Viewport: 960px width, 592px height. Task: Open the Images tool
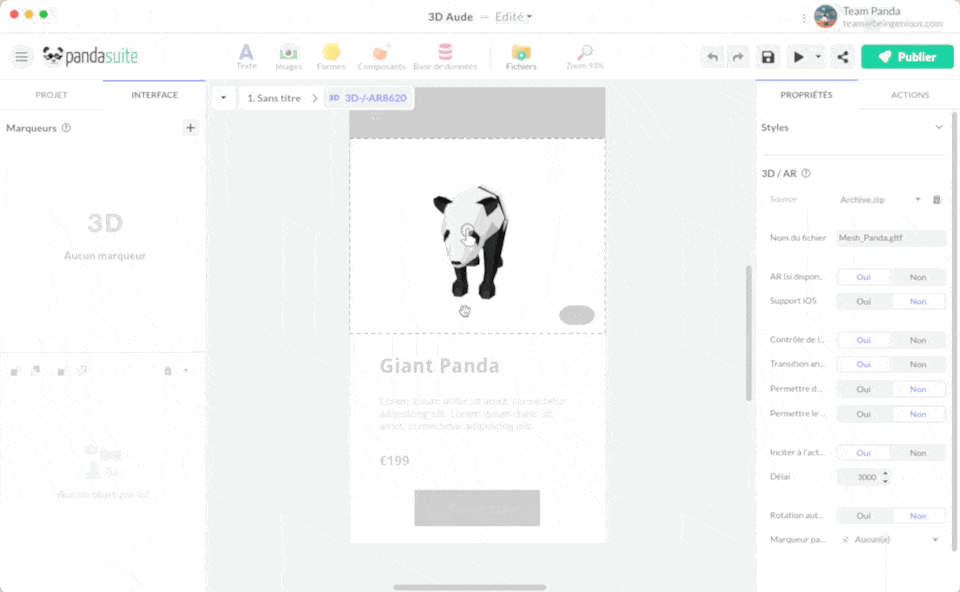pyautogui.click(x=288, y=56)
